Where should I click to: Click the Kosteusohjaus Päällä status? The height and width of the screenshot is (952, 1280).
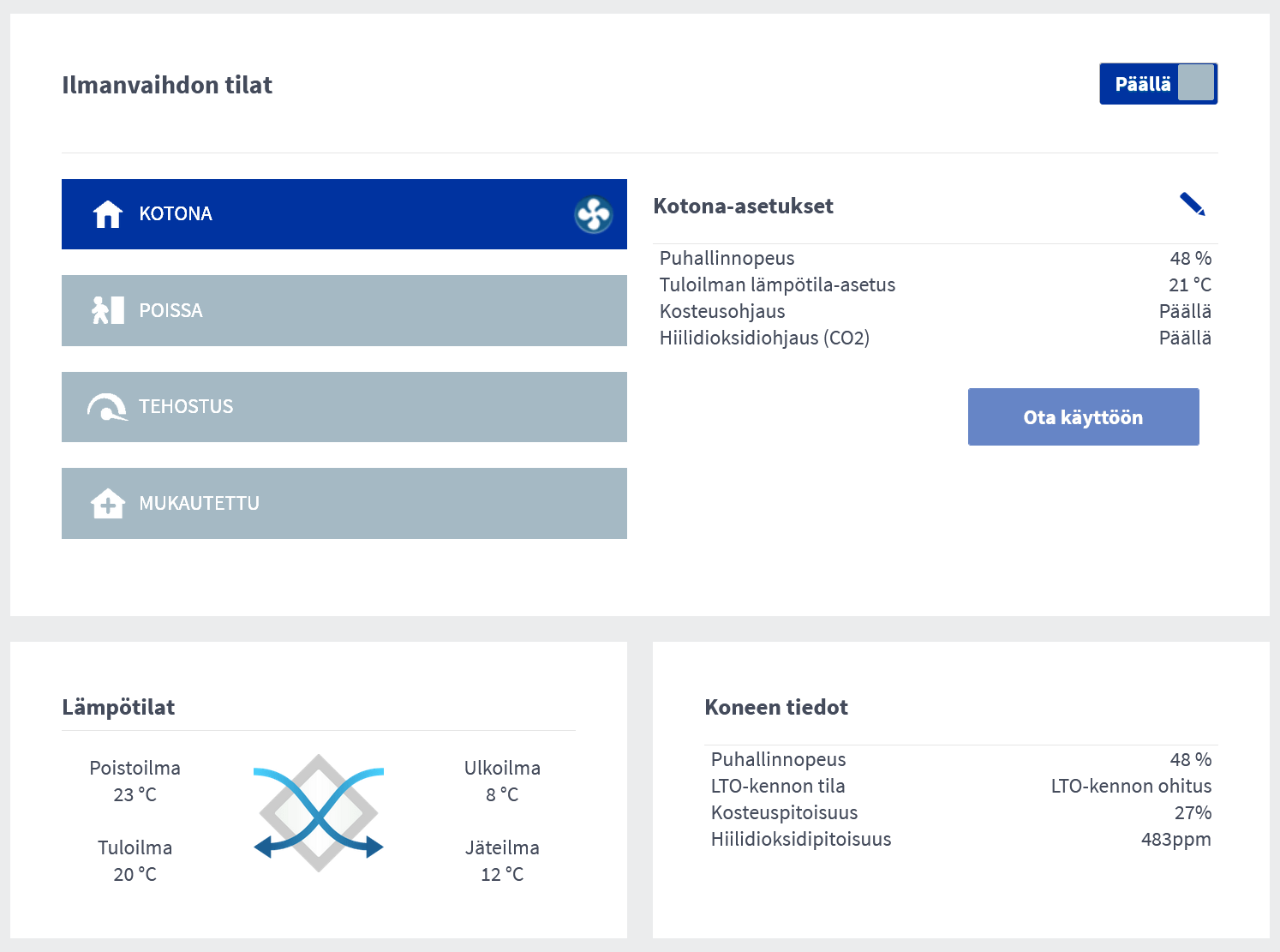1185,311
